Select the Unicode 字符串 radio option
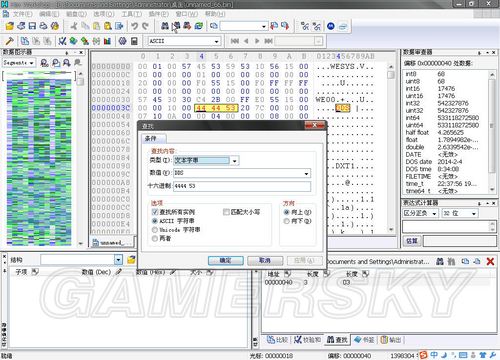500x360 pixels. tap(155, 230)
